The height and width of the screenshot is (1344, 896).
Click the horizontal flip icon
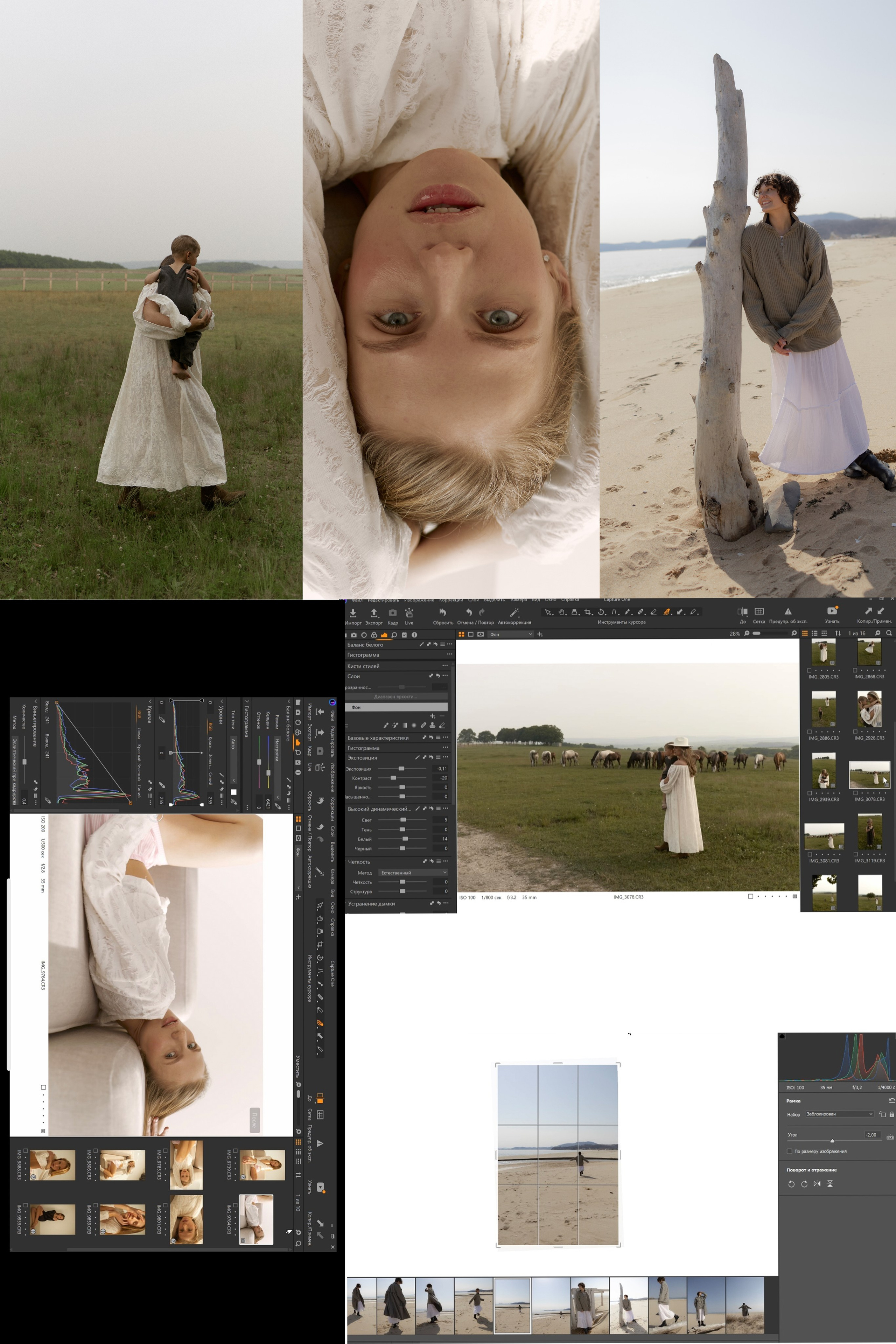pyautogui.click(x=817, y=1184)
